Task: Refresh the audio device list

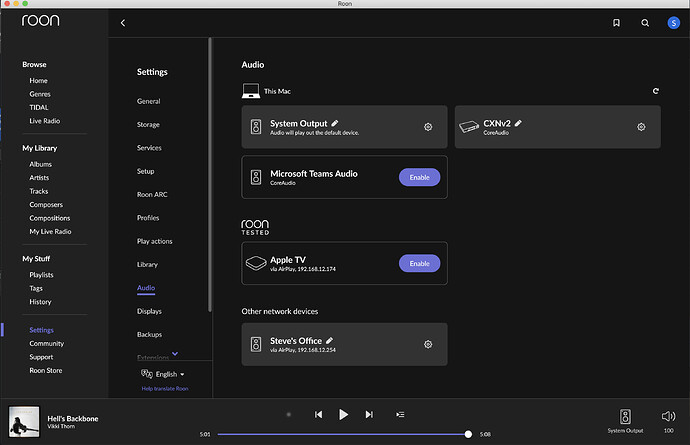Action: 656,91
